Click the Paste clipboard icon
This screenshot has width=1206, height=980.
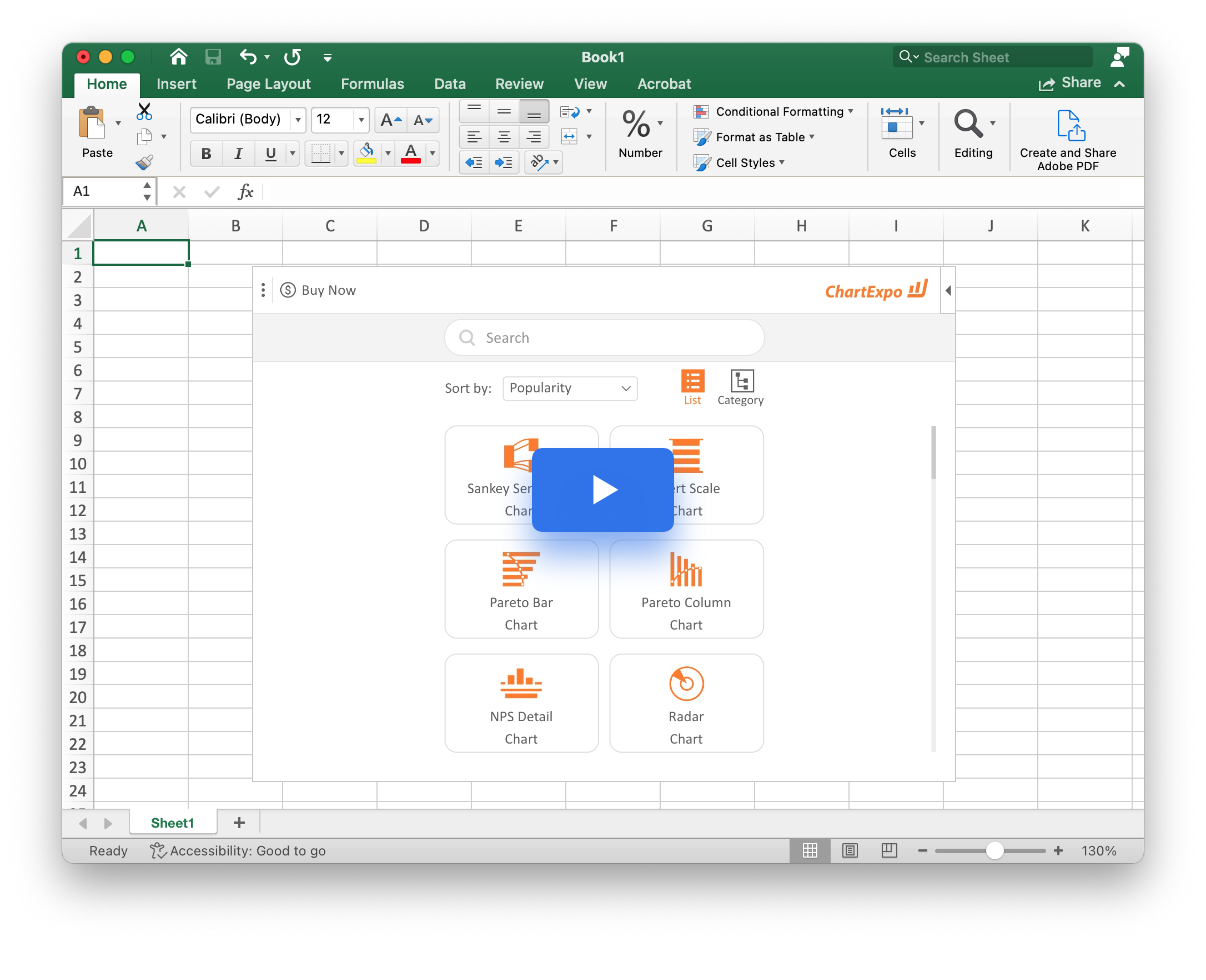pos(93,123)
